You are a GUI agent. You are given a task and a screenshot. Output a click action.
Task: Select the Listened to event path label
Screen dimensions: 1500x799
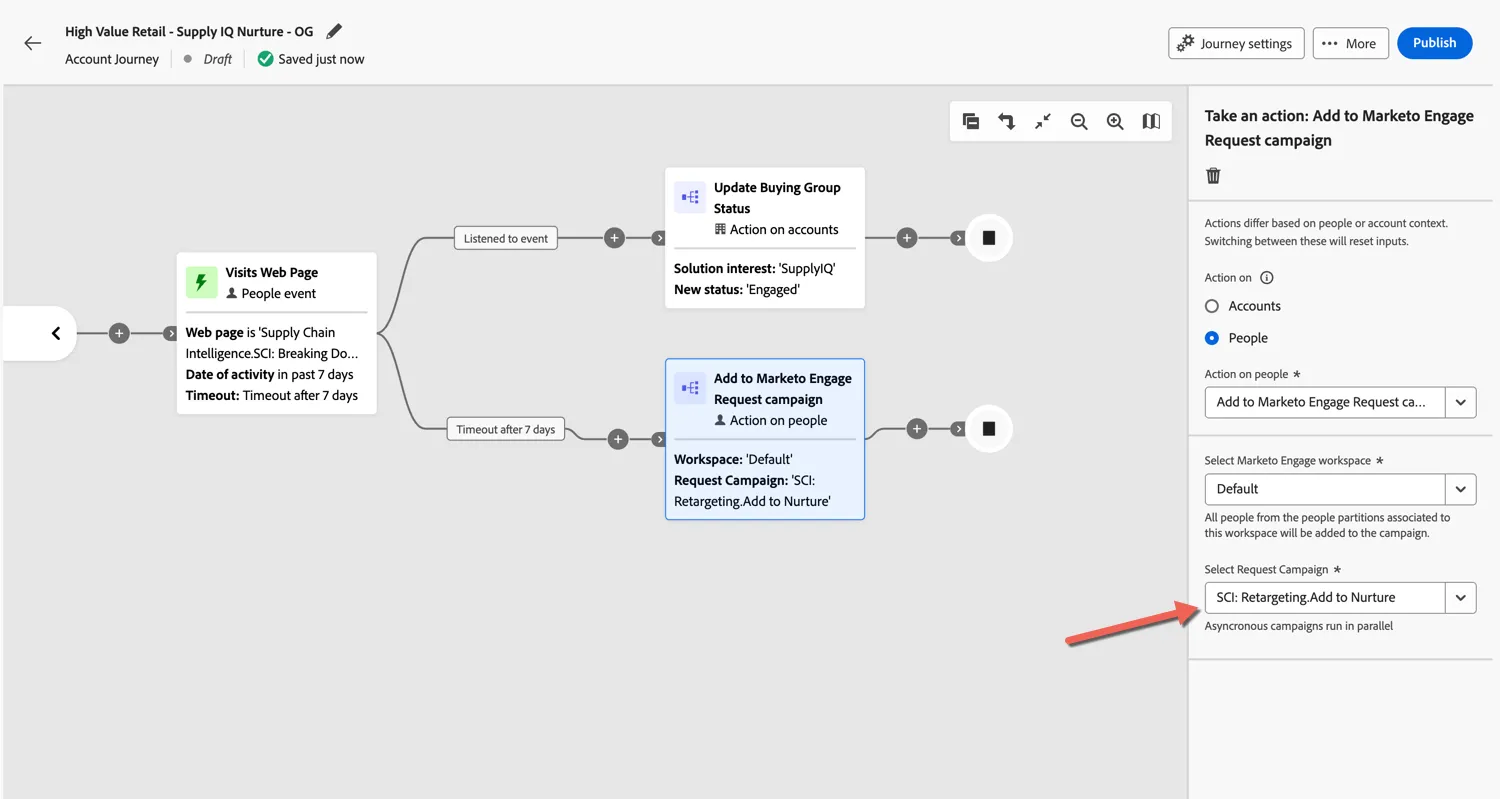coord(506,239)
